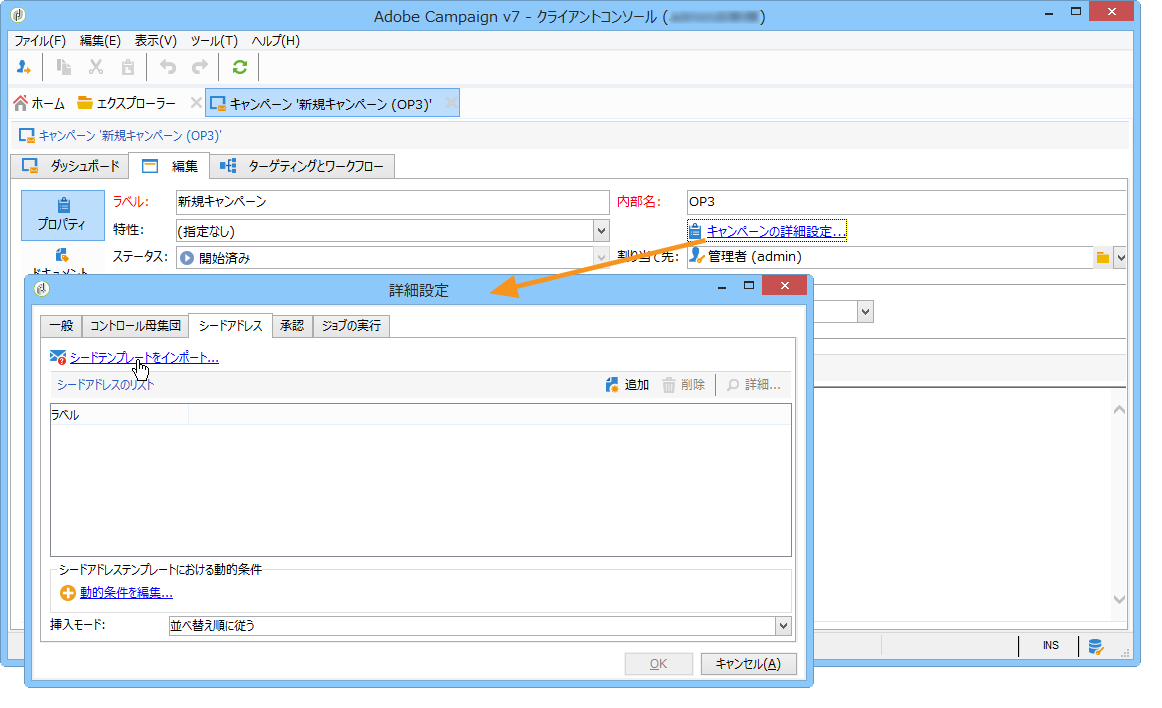Open the ヘルプ(H) menu
Screen dimensions: 1162x708
[x=276, y=41]
